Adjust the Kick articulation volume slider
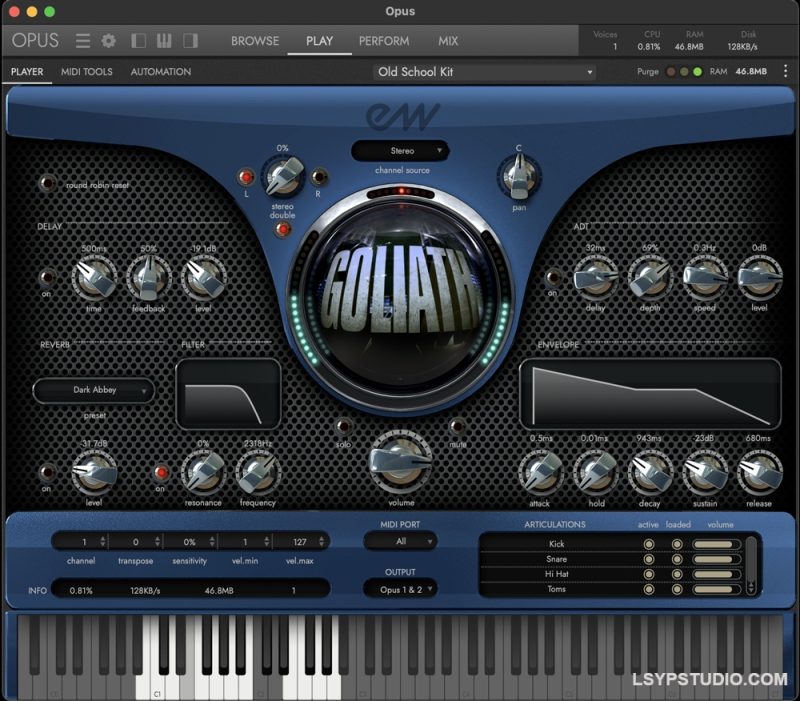 [713, 544]
